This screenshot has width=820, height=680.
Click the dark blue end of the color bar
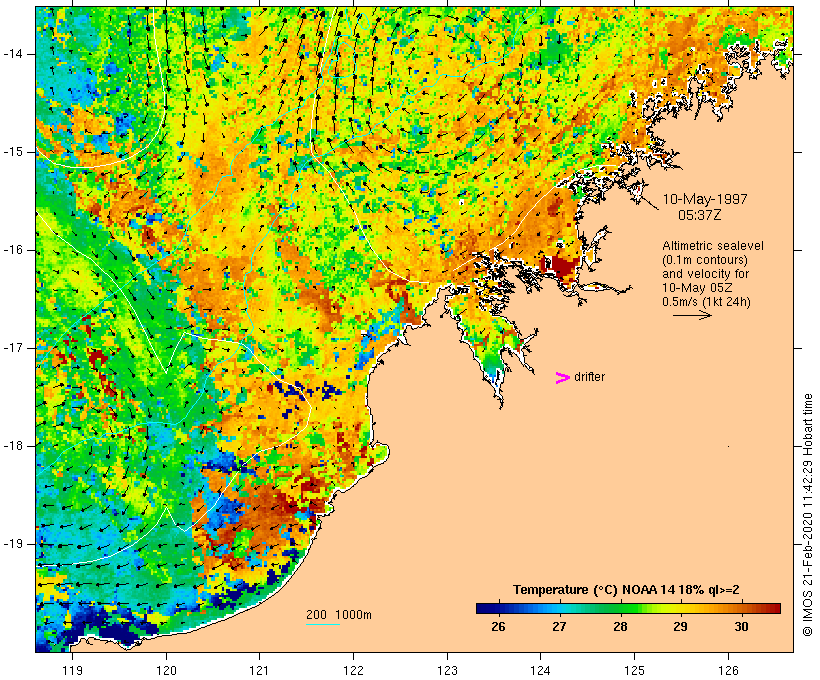point(484,608)
